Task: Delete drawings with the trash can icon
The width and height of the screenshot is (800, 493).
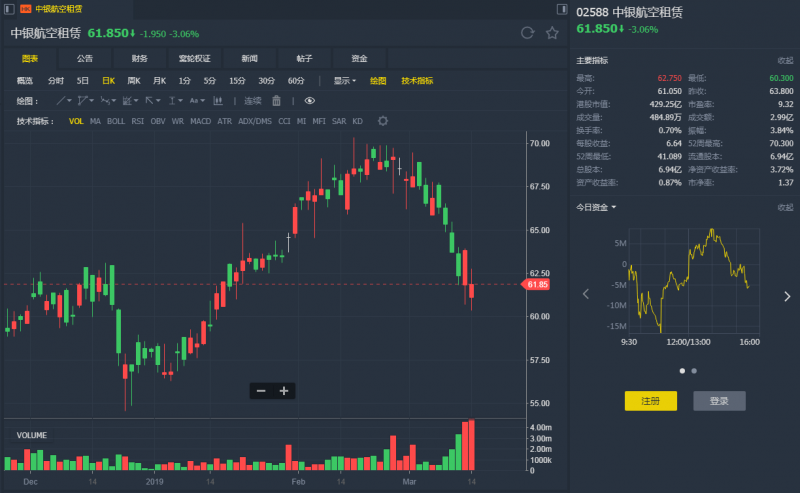Action: point(277,100)
